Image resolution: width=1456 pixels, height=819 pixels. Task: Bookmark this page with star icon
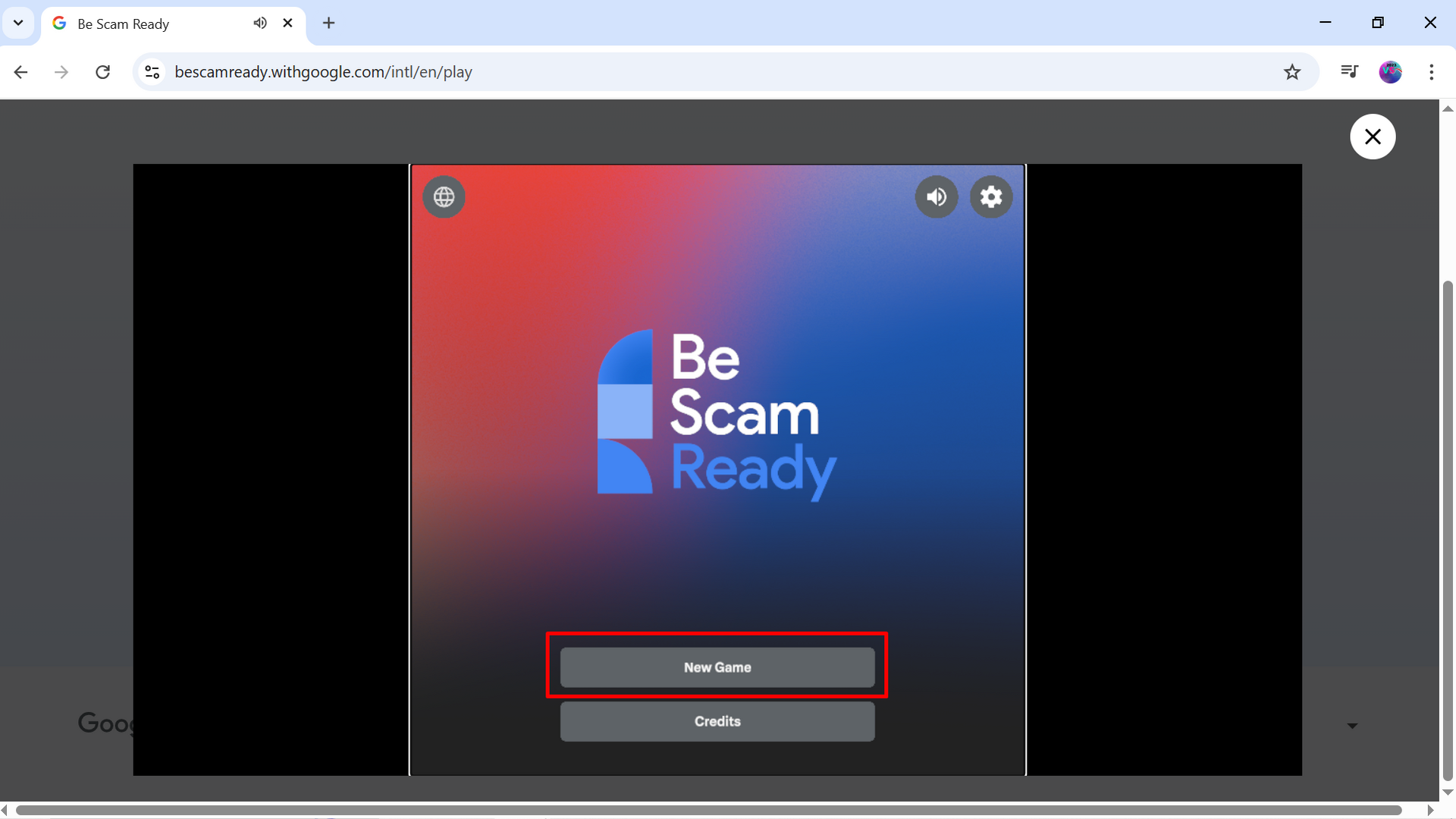[x=1292, y=72]
